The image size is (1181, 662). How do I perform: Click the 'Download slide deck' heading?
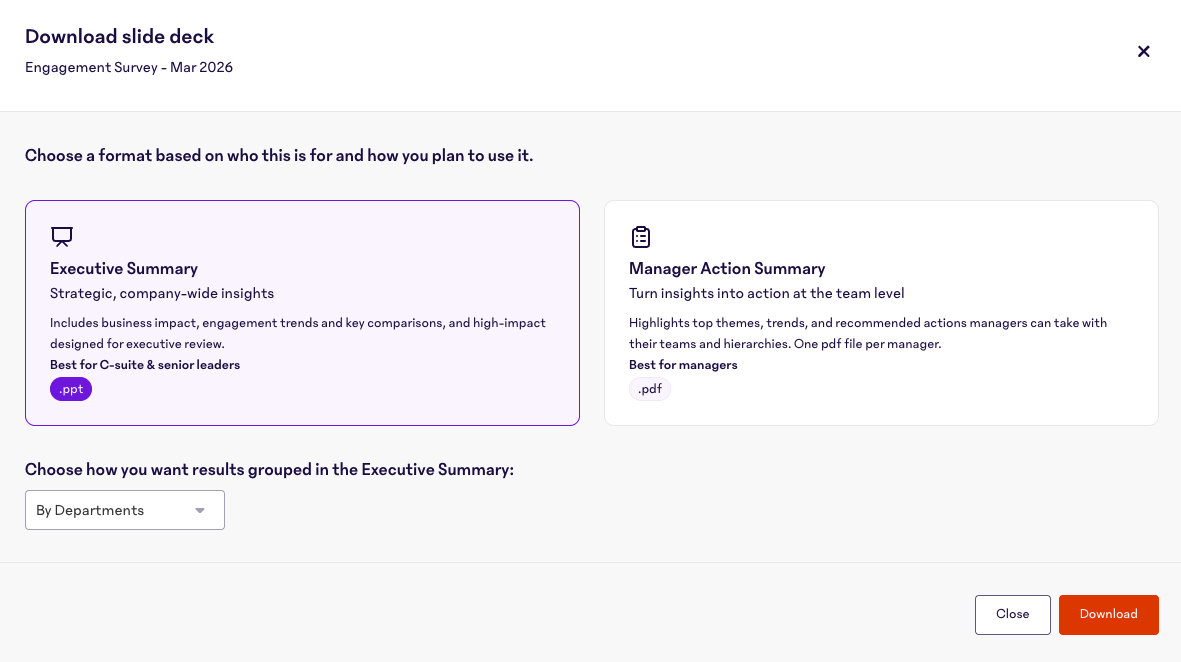[120, 37]
